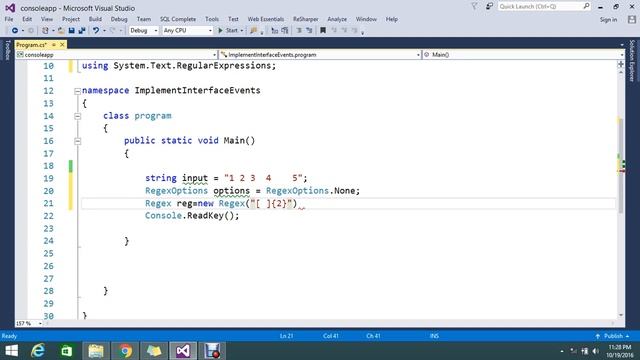Click the editor split-window handle above scrollbar
The height and width of the screenshot is (360, 640).
click(621, 64)
